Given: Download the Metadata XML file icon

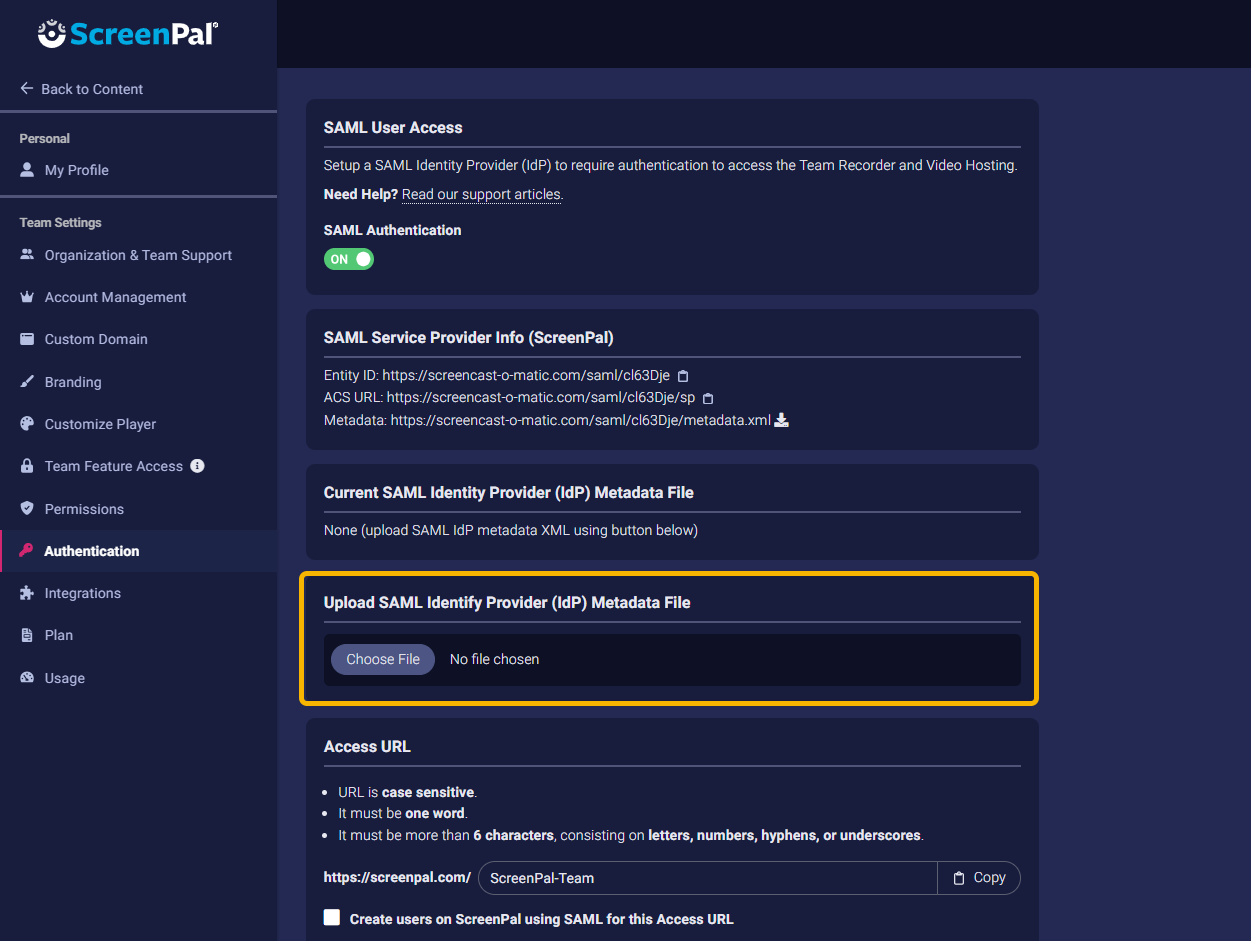Looking at the screenshot, I should pyautogui.click(x=782, y=420).
